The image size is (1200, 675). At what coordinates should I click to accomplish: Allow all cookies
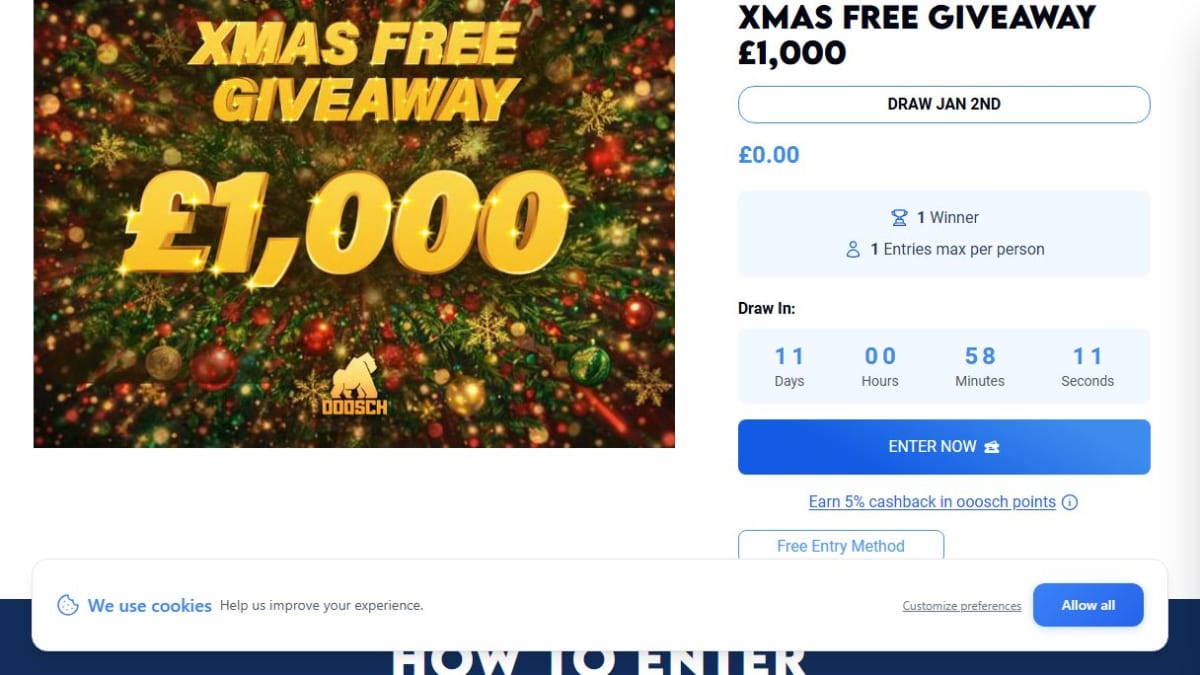[x=1088, y=605]
